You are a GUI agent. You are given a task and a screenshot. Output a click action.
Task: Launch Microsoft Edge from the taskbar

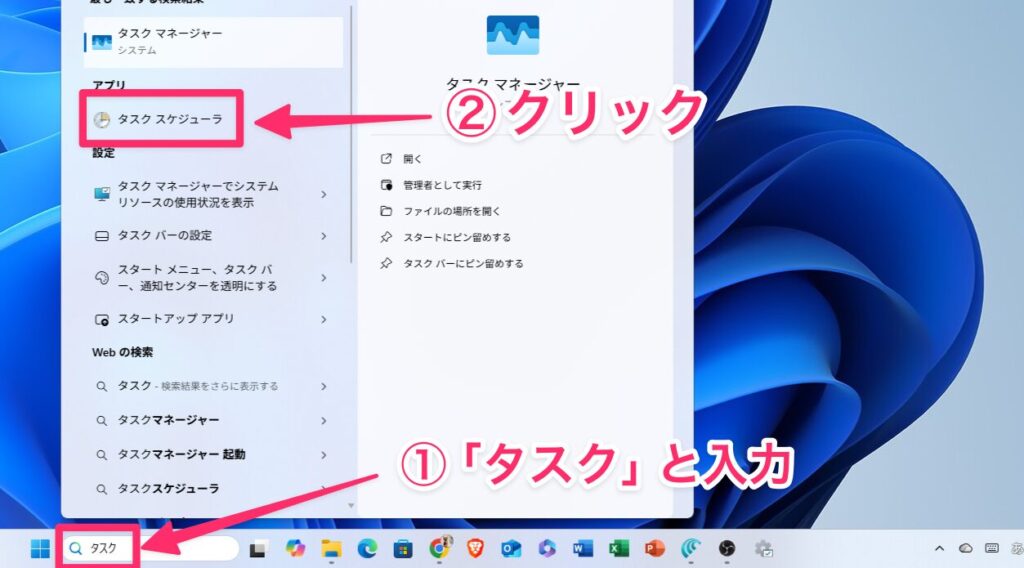[x=367, y=548]
